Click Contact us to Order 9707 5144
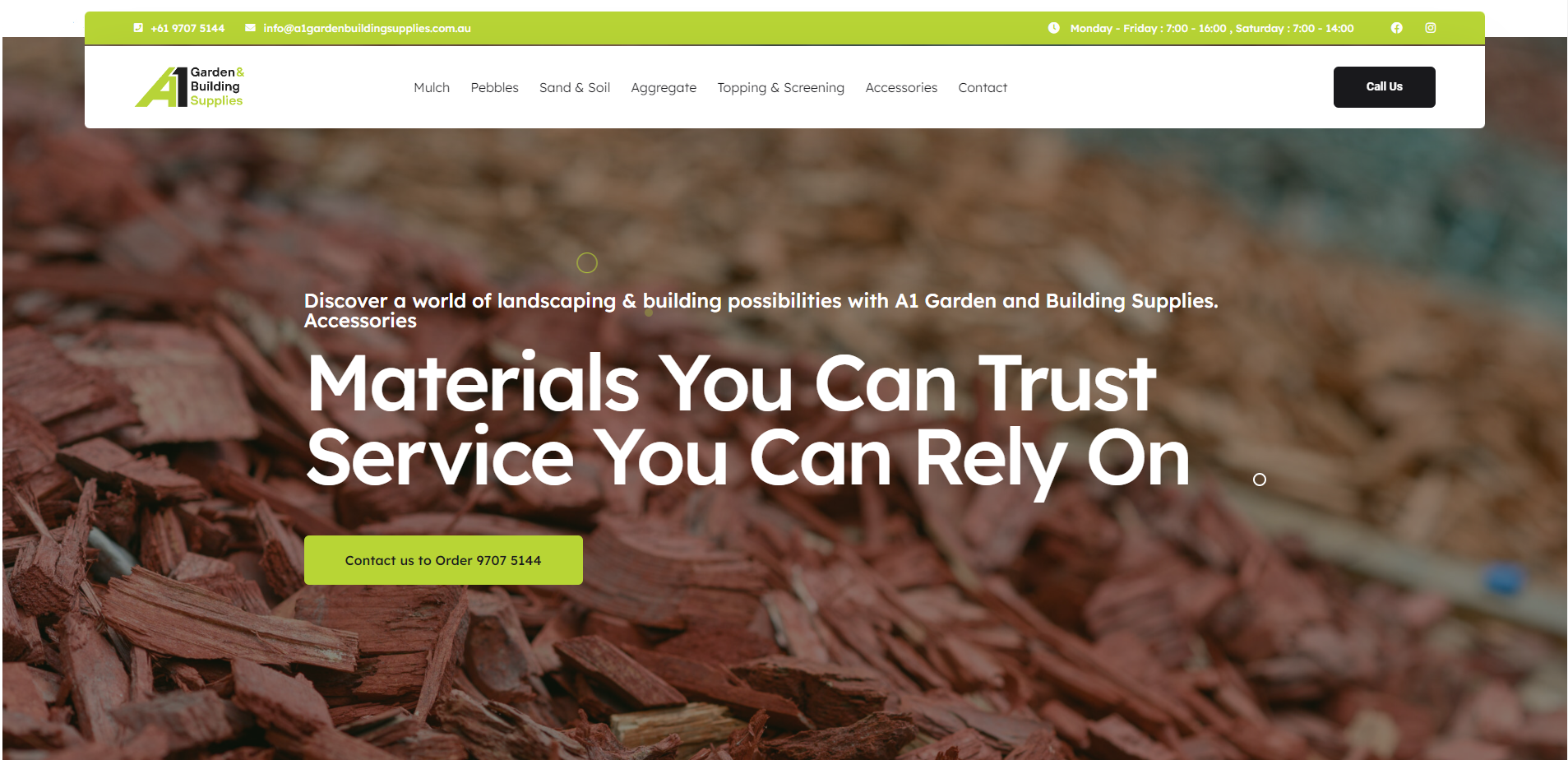Screen dimensions: 1568x760 coord(443,560)
